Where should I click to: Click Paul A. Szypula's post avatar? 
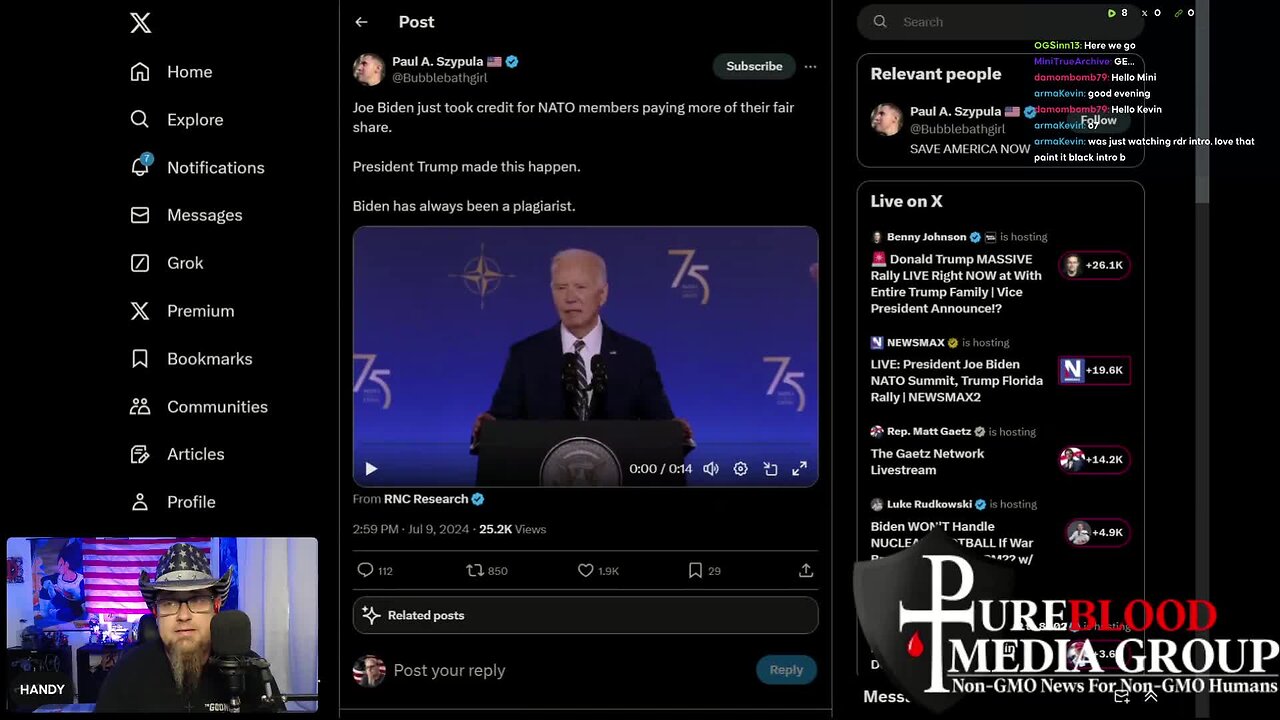[x=369, y=69]
